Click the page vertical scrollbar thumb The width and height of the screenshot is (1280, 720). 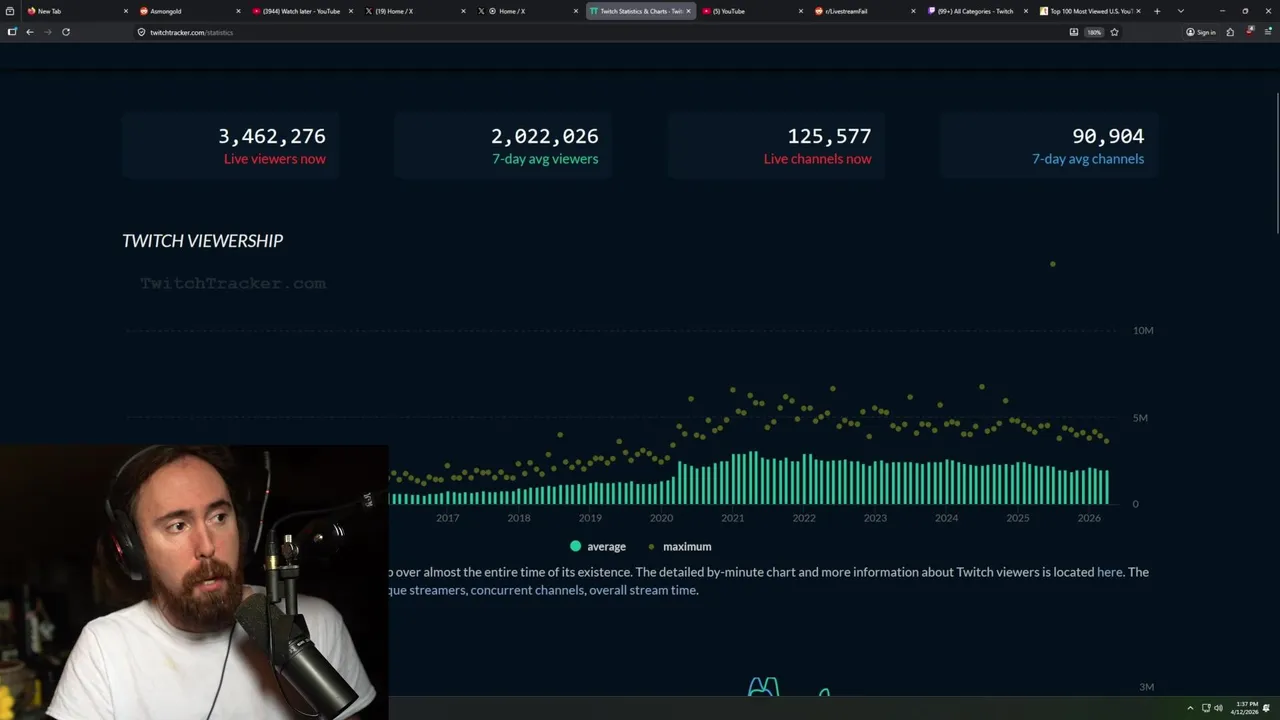pyautogui.click(x=1277, y=165)
